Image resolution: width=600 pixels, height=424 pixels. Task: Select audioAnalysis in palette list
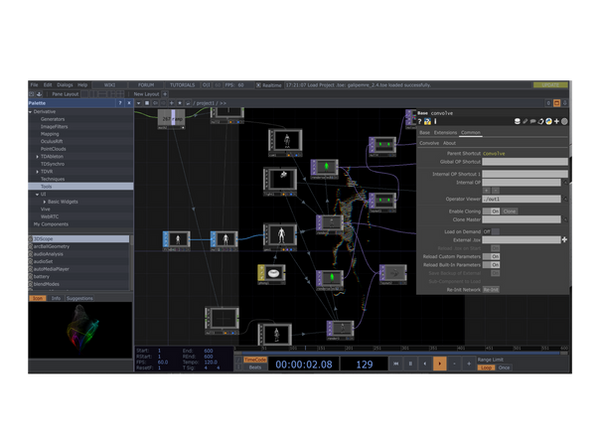[48, 254]
